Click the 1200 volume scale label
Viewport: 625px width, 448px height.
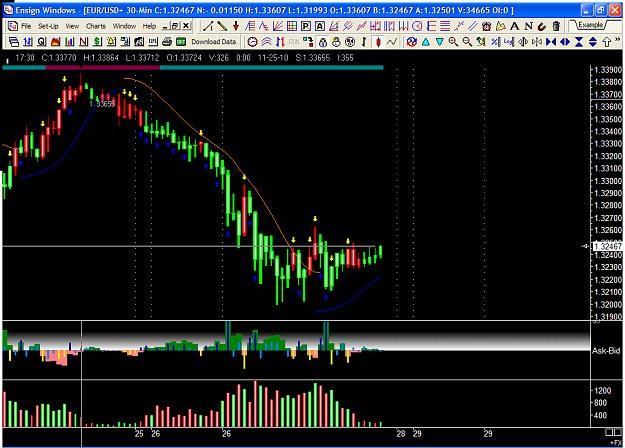603,390
